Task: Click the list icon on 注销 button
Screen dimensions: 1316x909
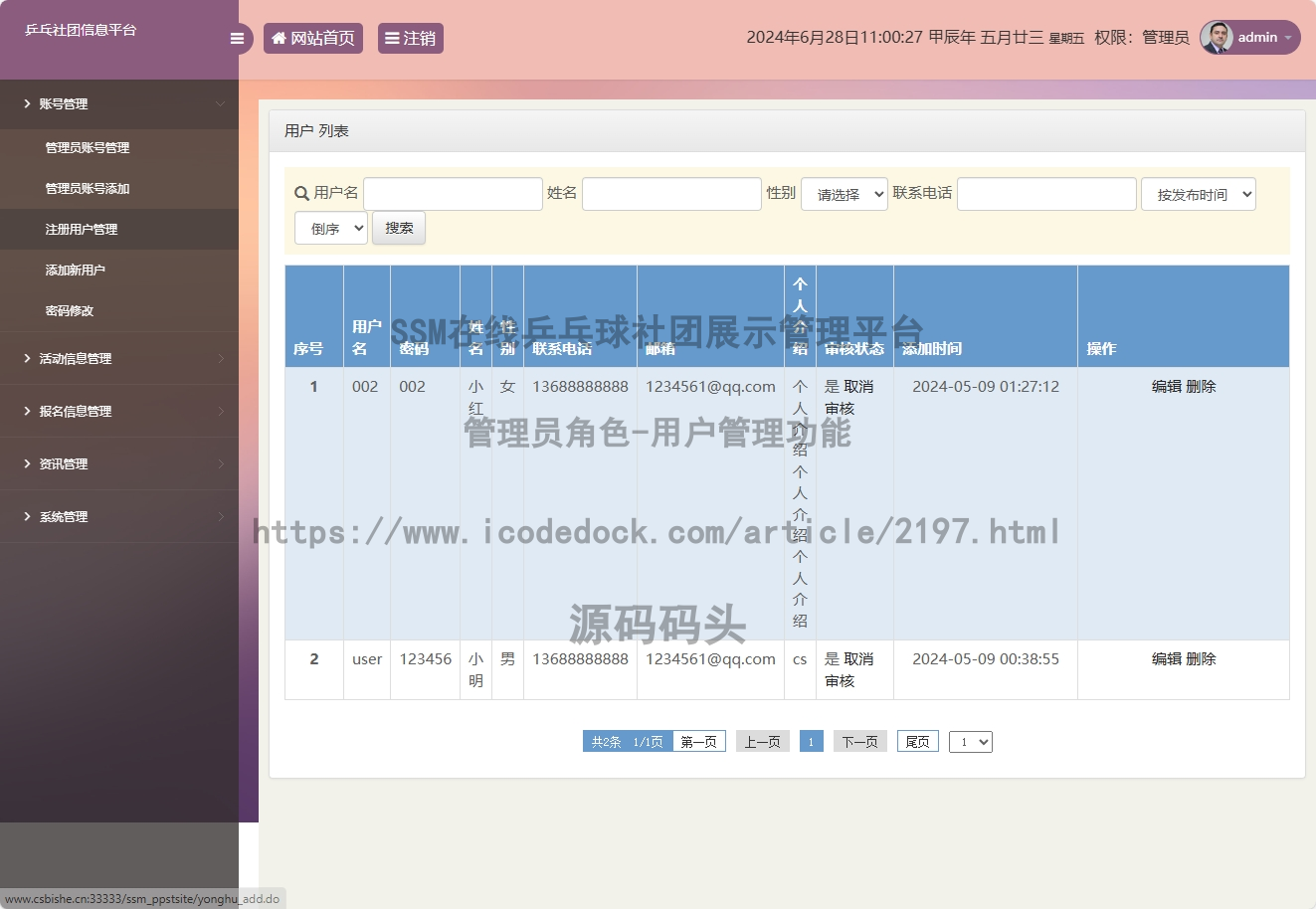Action: coord(392,38)
